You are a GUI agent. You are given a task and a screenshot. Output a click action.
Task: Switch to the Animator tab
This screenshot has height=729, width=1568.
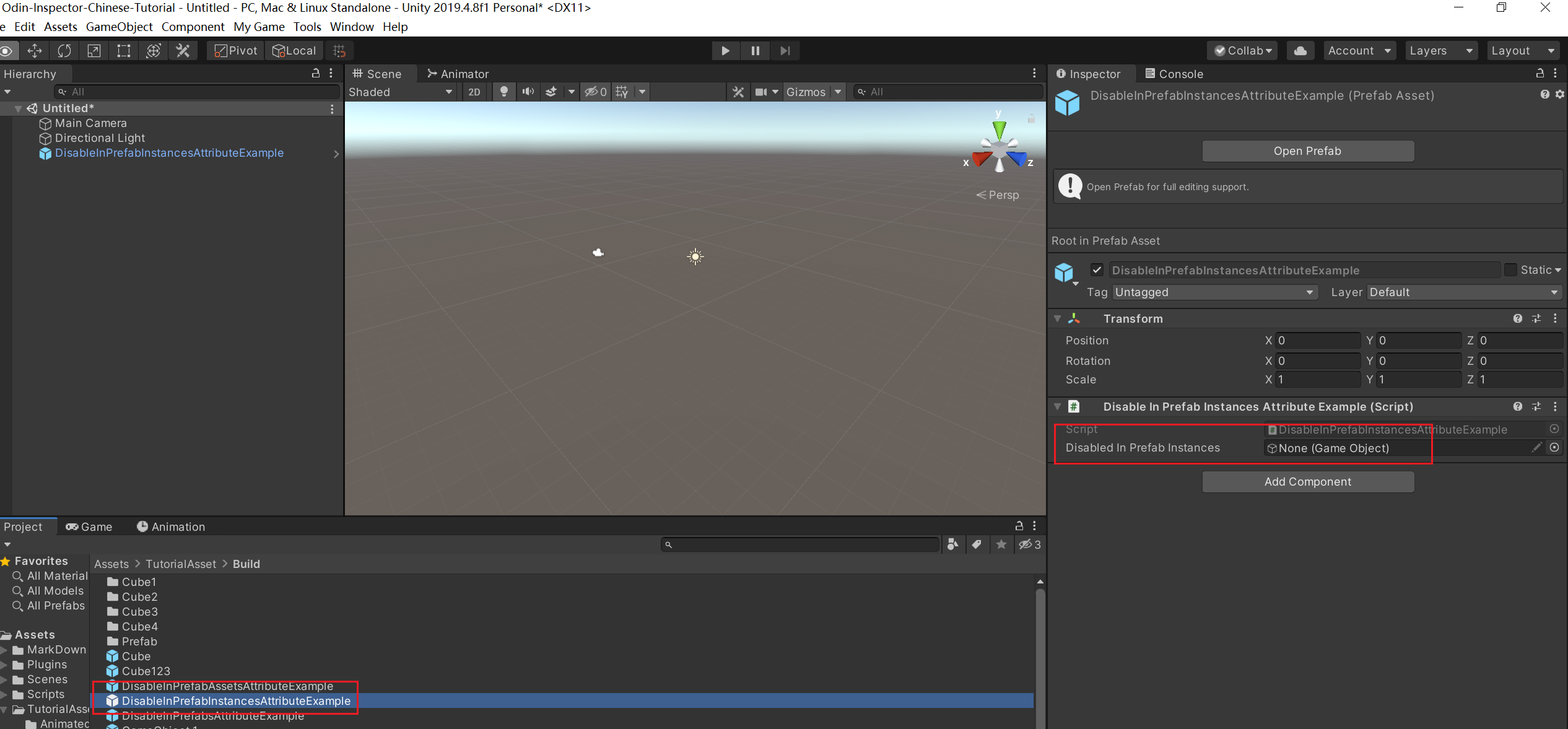[458, 74]
